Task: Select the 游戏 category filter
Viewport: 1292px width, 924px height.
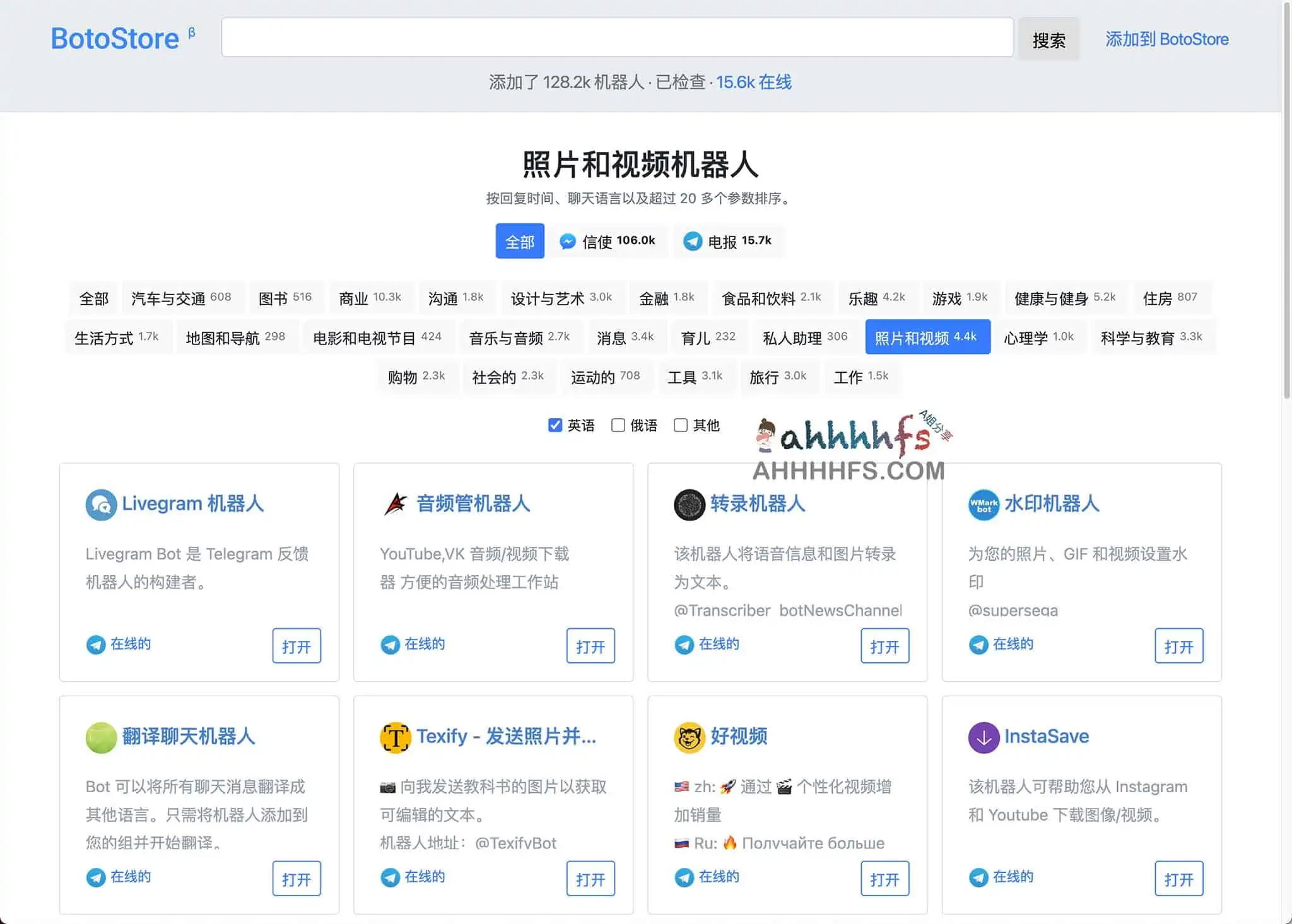Action: [959, 298]
